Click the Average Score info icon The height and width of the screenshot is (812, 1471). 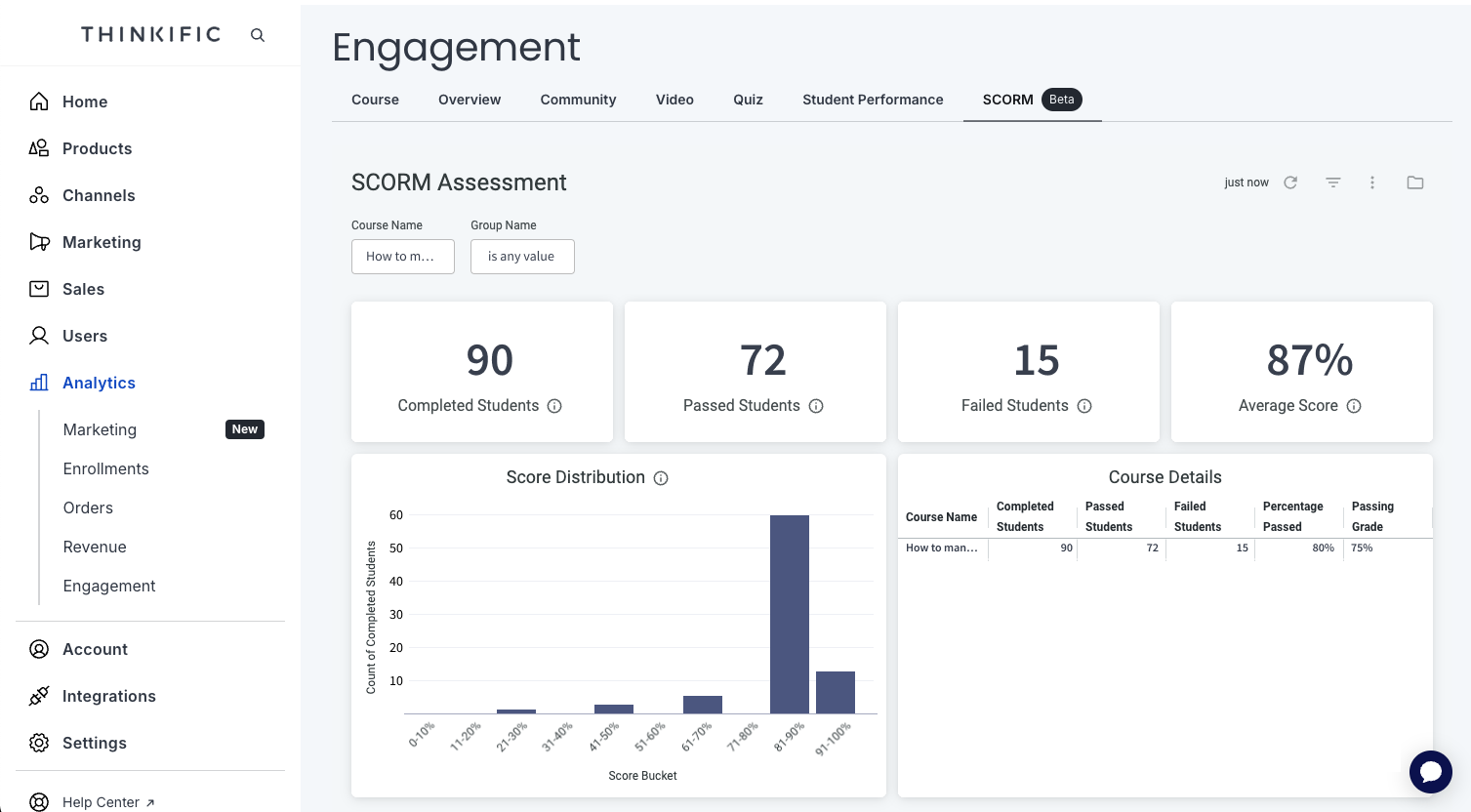[x=1354, y=407]
